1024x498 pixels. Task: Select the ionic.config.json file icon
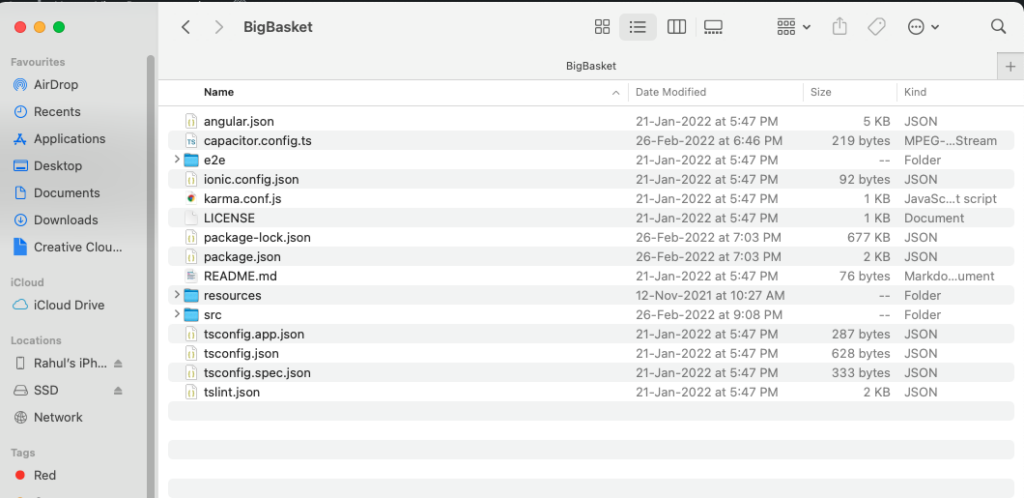pos(191,179)
